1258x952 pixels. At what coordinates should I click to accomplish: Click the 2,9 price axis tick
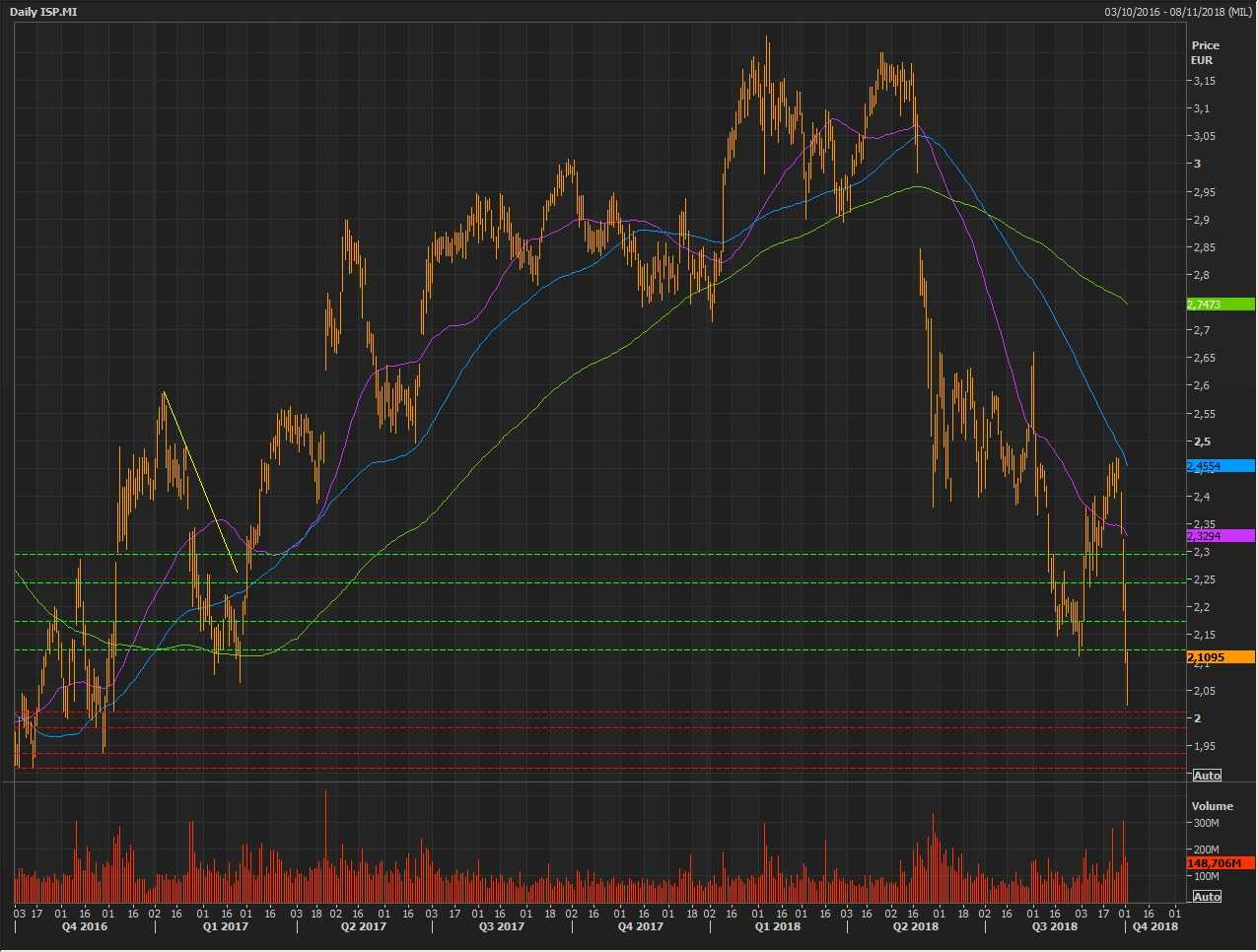(x=1202, y=220)
